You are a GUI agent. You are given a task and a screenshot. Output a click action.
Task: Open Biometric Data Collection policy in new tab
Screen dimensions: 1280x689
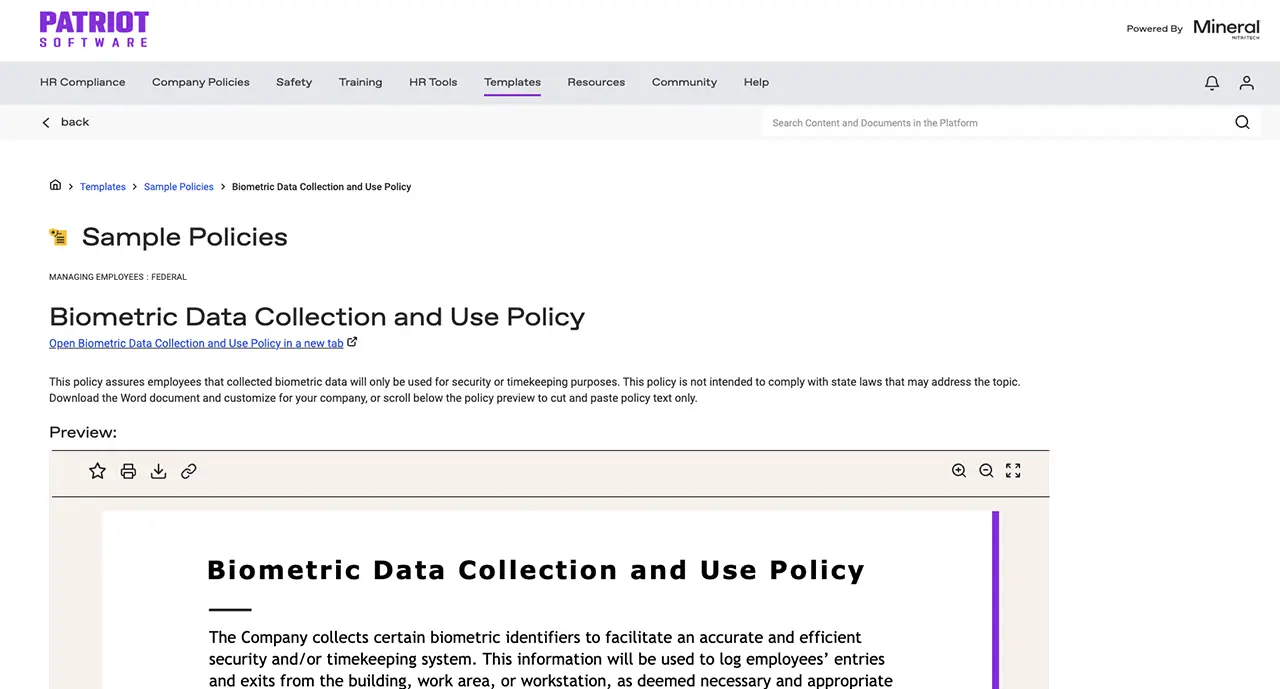click(196, 343)
